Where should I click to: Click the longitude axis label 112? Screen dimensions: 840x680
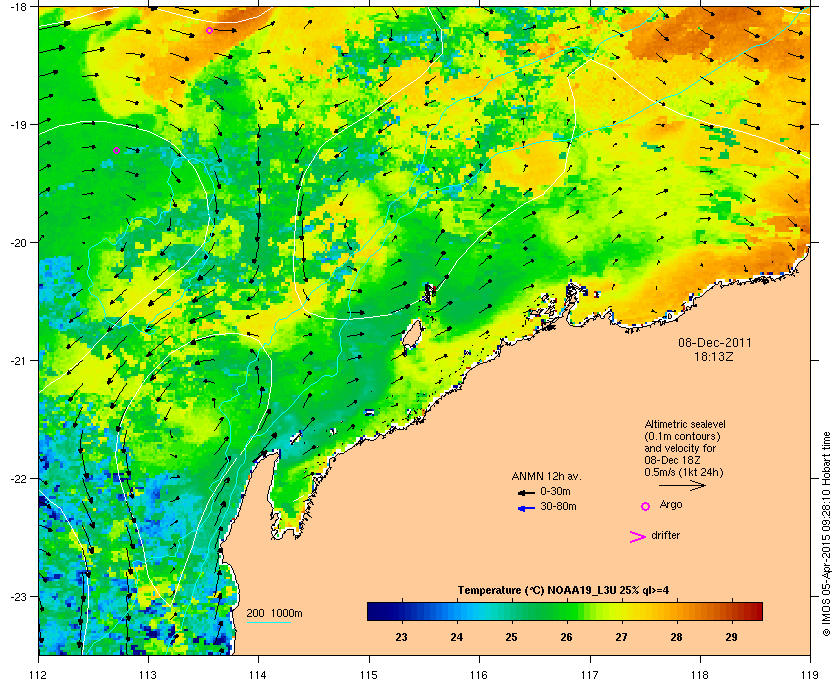39,674
